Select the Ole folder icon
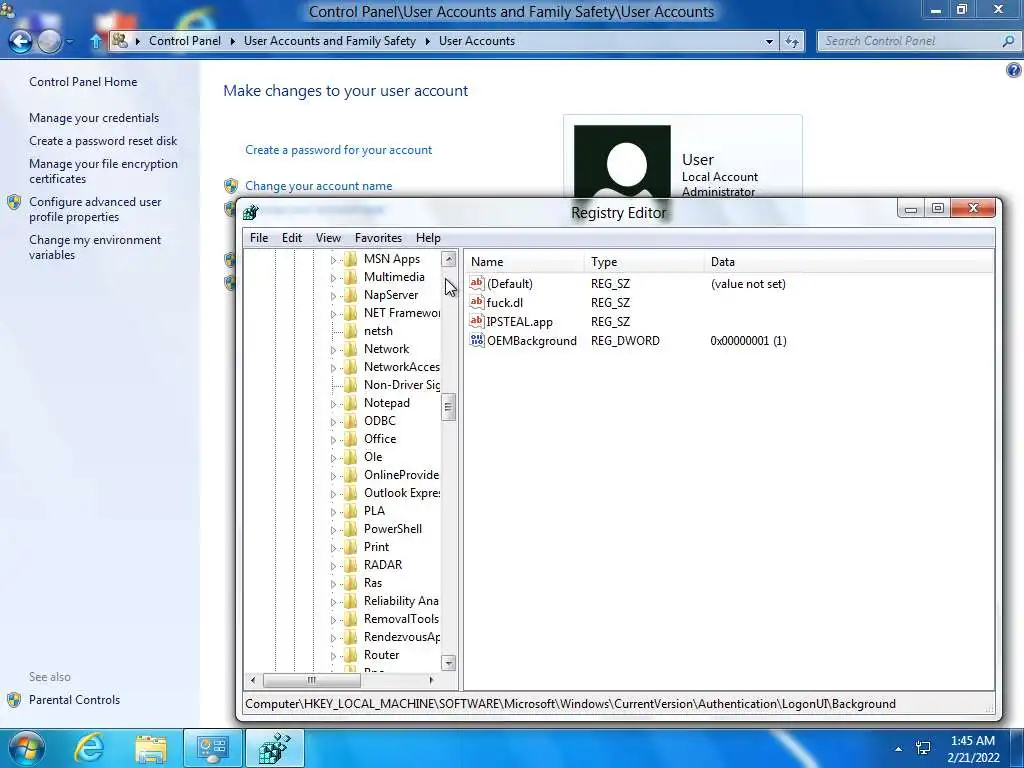Screen dimensions: 1024x768 click(x=351, y=457)
